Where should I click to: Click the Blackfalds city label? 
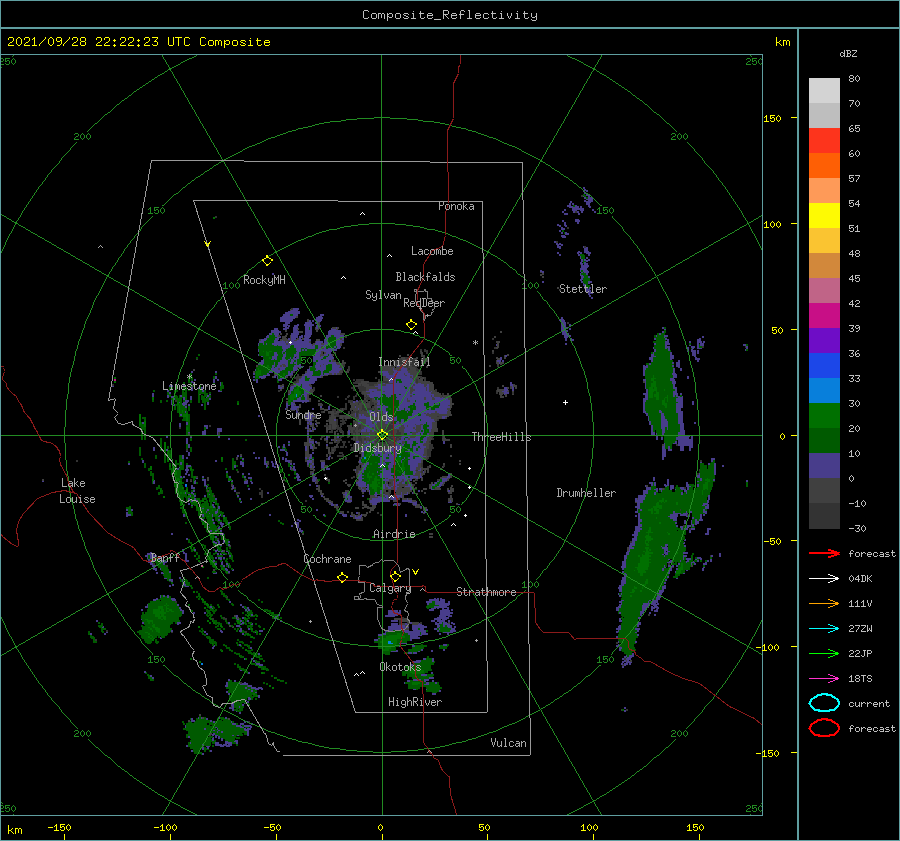425,277
